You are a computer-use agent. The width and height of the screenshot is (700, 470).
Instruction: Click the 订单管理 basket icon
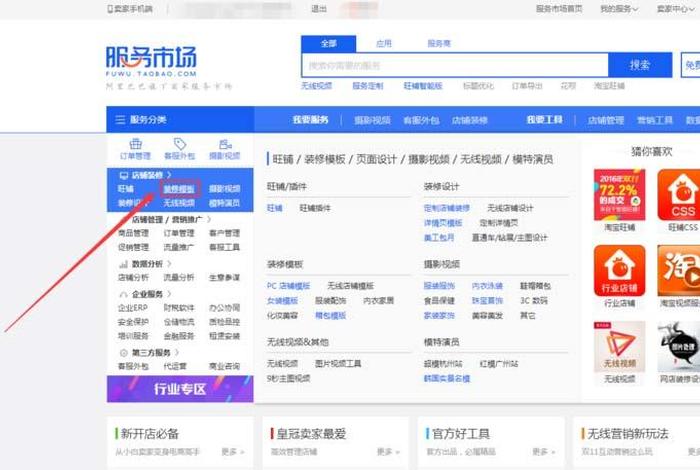pos(136,144)
